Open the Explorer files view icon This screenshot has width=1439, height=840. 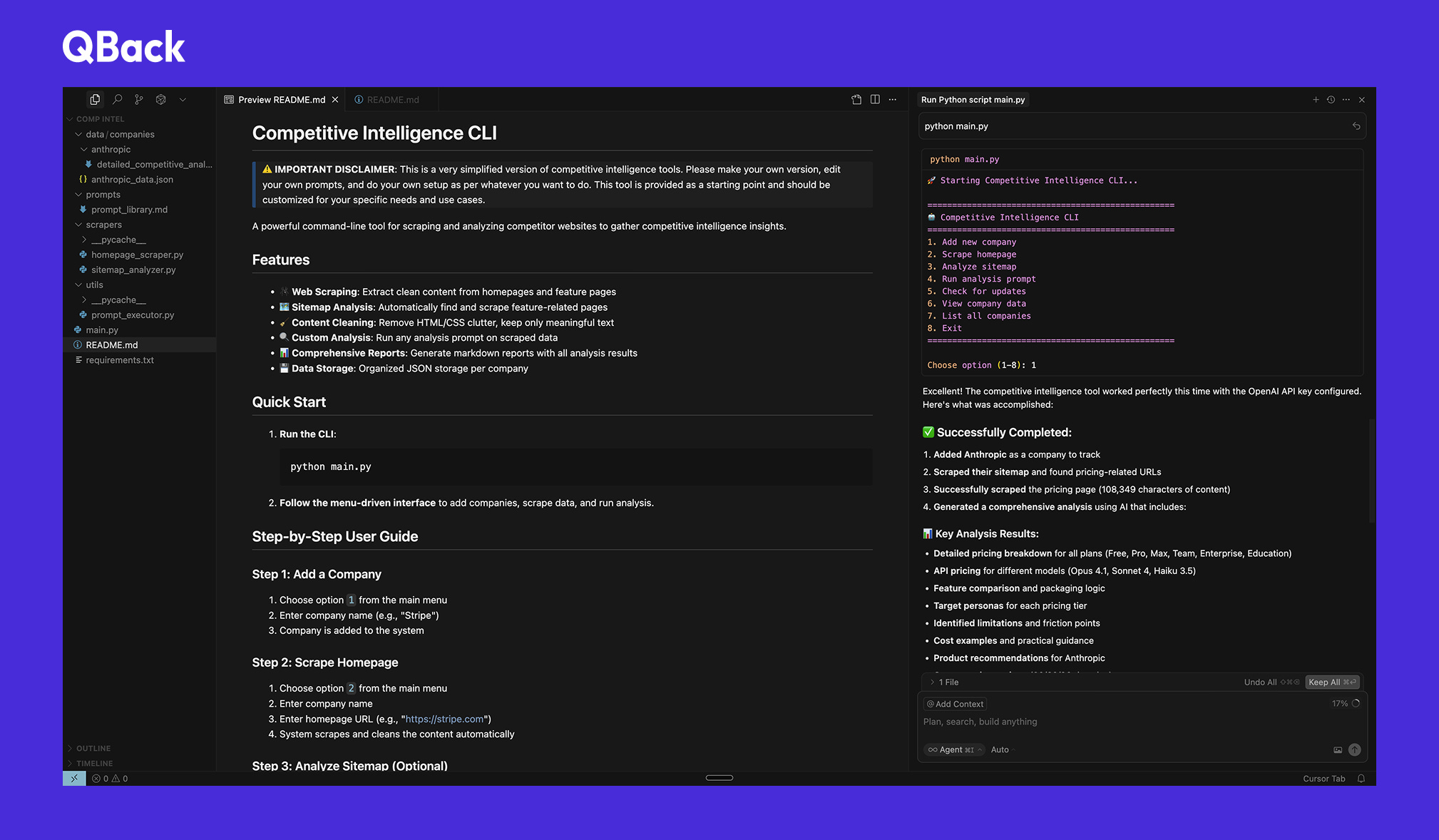tap(95, 99)
